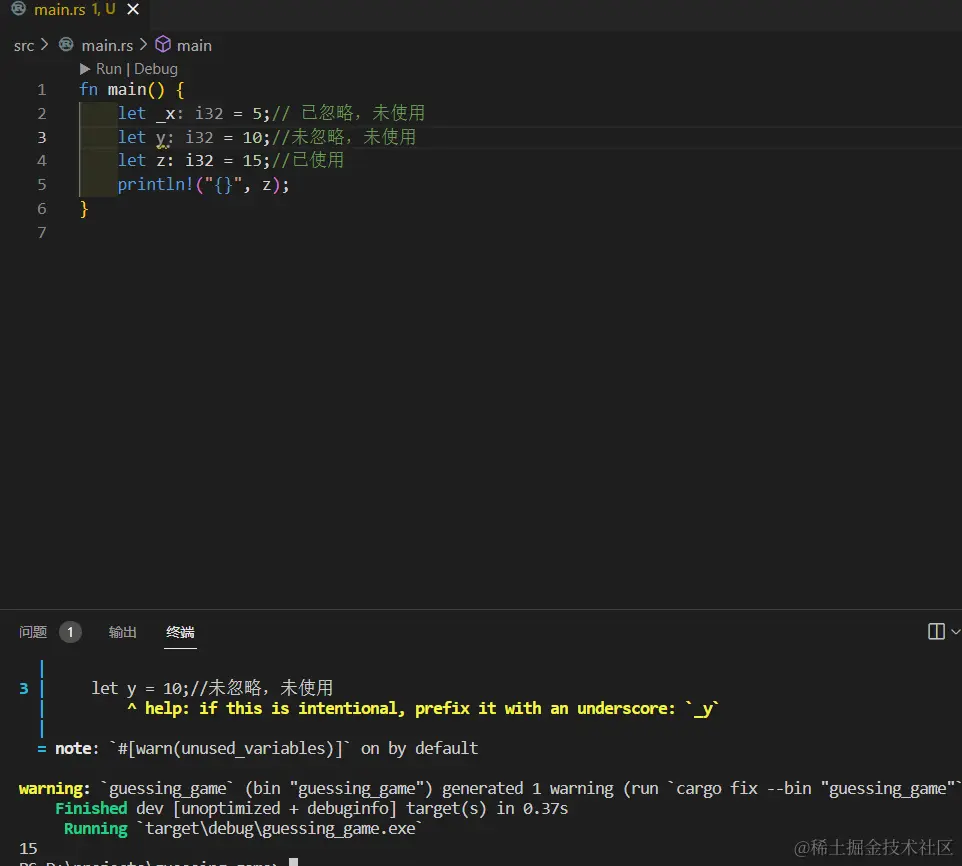Click the Finished dev terminal line
The height and width of the screenshot is (866, 962).
pos(312,808)
